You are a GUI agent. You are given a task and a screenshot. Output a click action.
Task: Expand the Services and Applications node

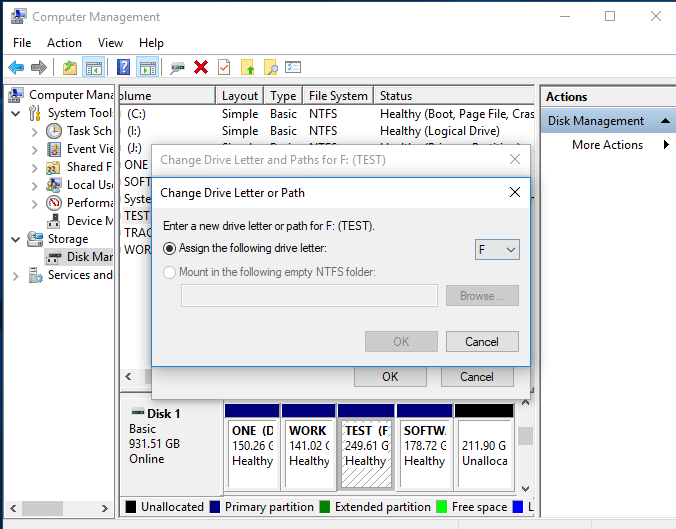(16, 275)
